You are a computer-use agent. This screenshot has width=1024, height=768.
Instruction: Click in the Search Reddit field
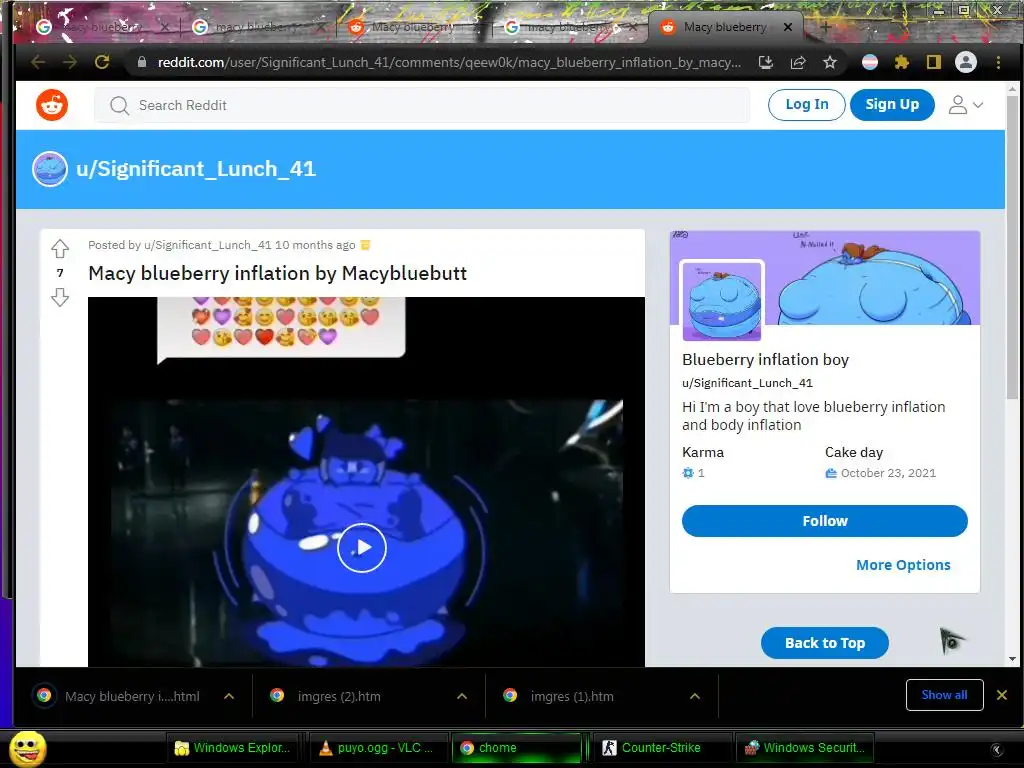422,105
